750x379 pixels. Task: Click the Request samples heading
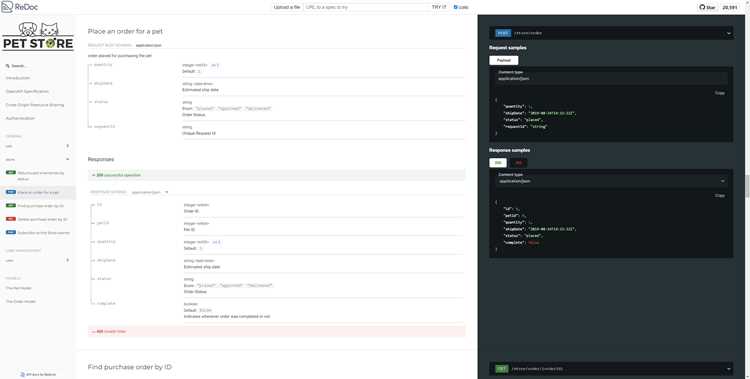507,48
